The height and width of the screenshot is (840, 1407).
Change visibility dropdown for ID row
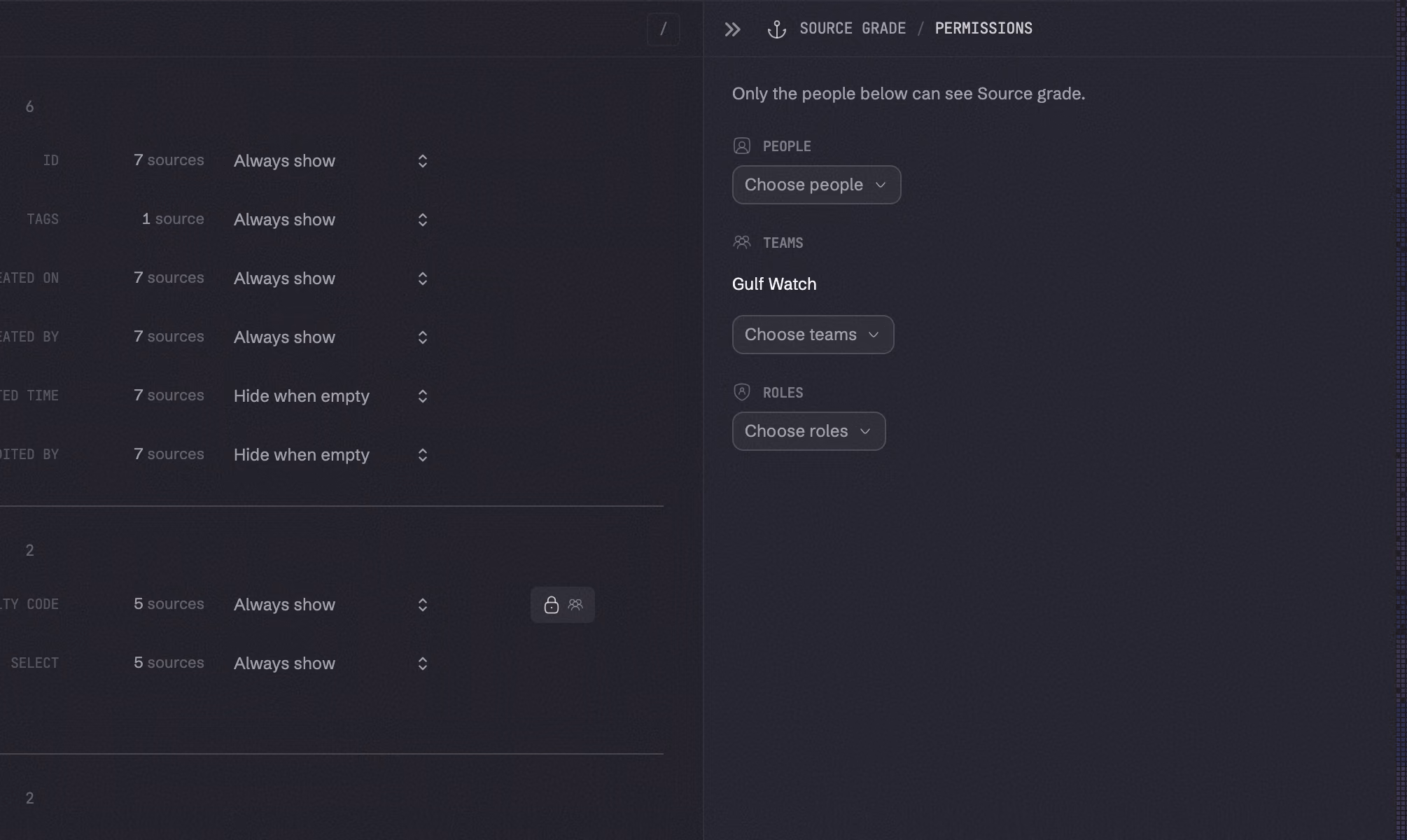330,161
